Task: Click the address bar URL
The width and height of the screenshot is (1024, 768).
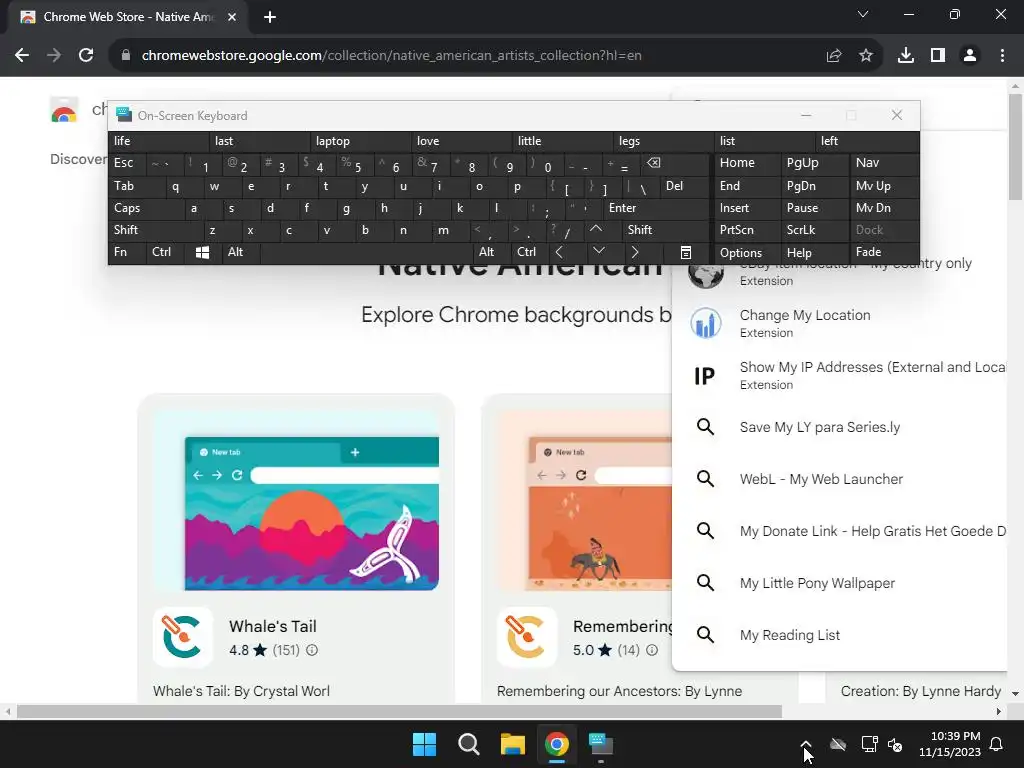Action: pos(392,56)
